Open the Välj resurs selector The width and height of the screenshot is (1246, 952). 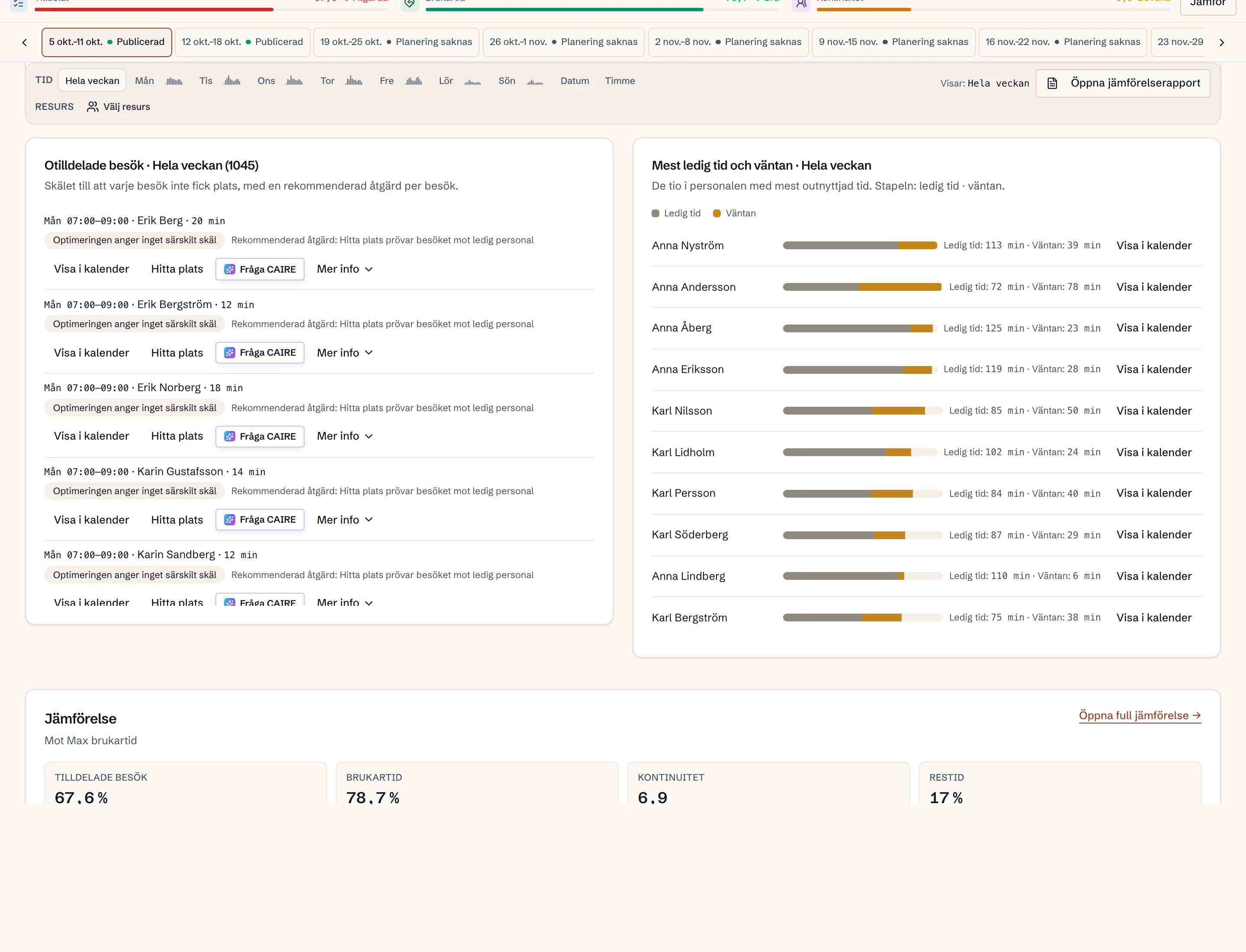(x=119, y=106)
